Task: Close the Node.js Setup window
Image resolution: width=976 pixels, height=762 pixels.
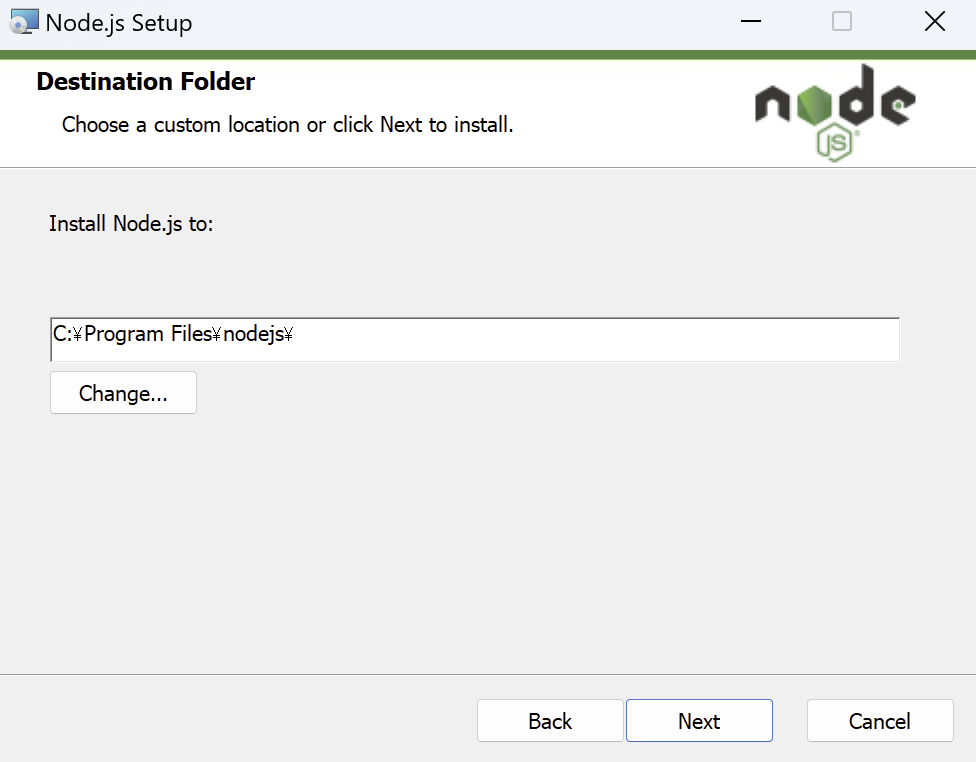Action: 934,21
